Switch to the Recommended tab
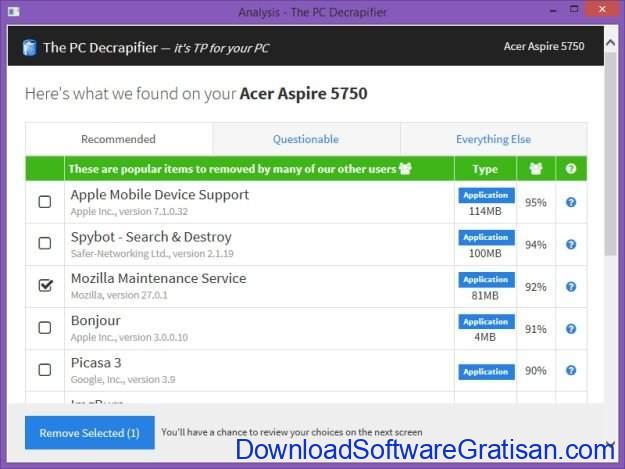The width and height of the screenshot is (625, 469). [119, 139]
